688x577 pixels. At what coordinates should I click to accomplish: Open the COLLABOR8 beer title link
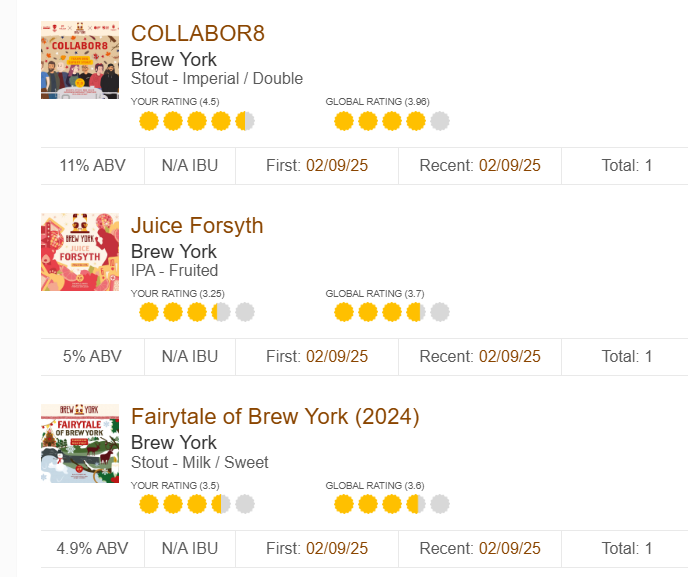point(198,33)
